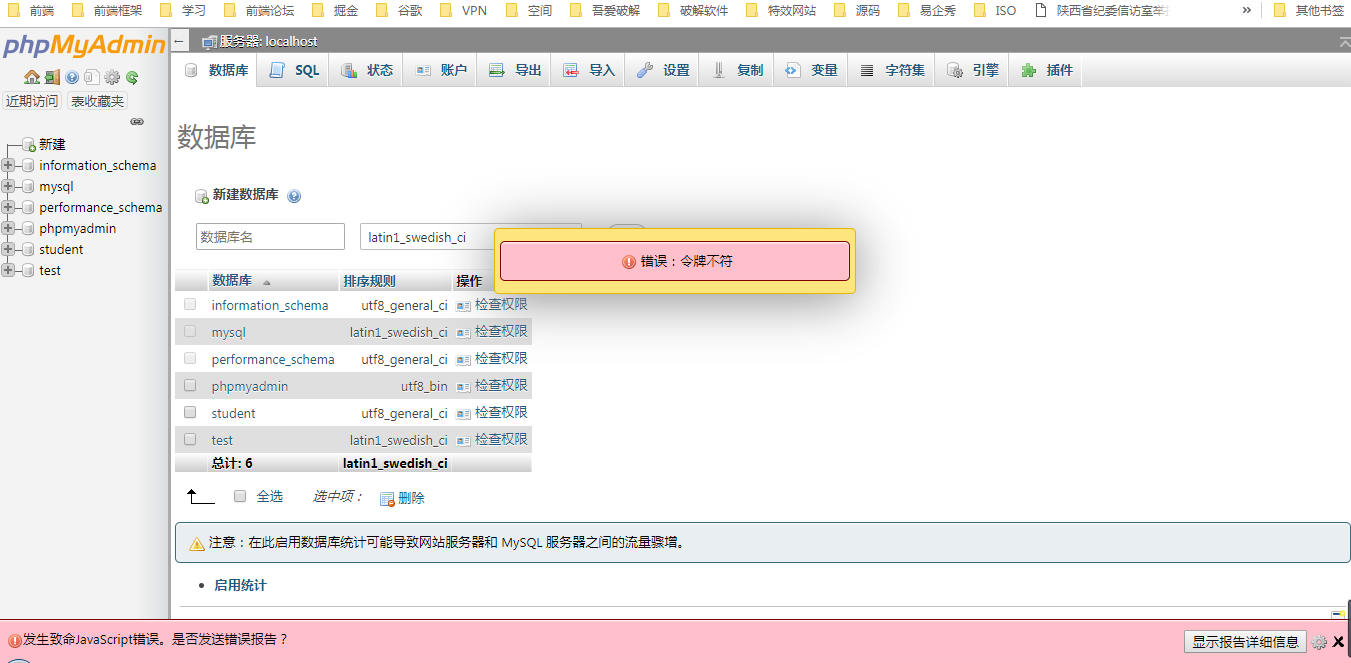
Task: Open navigation panel settings gear icon
Action: pyautogui.click(x=112, y=77)
